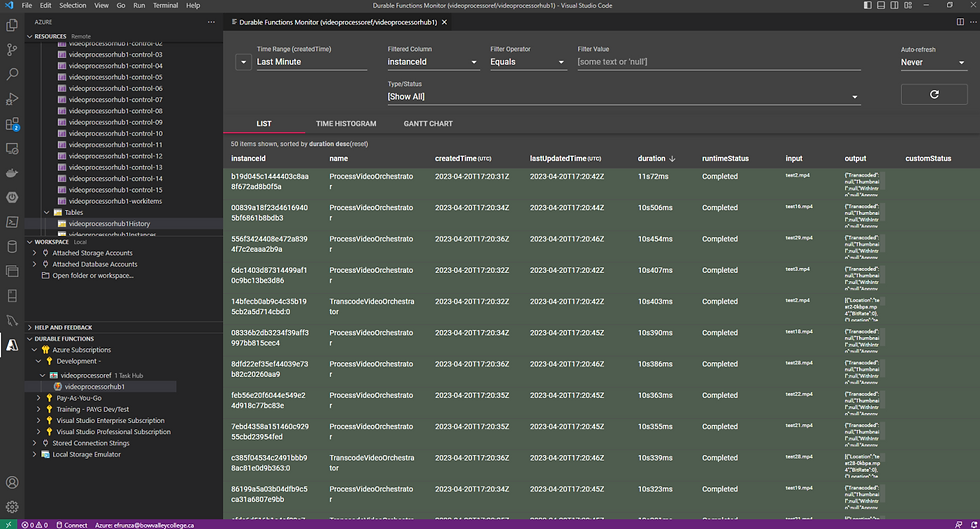Collapse the Tables folder

47,213
